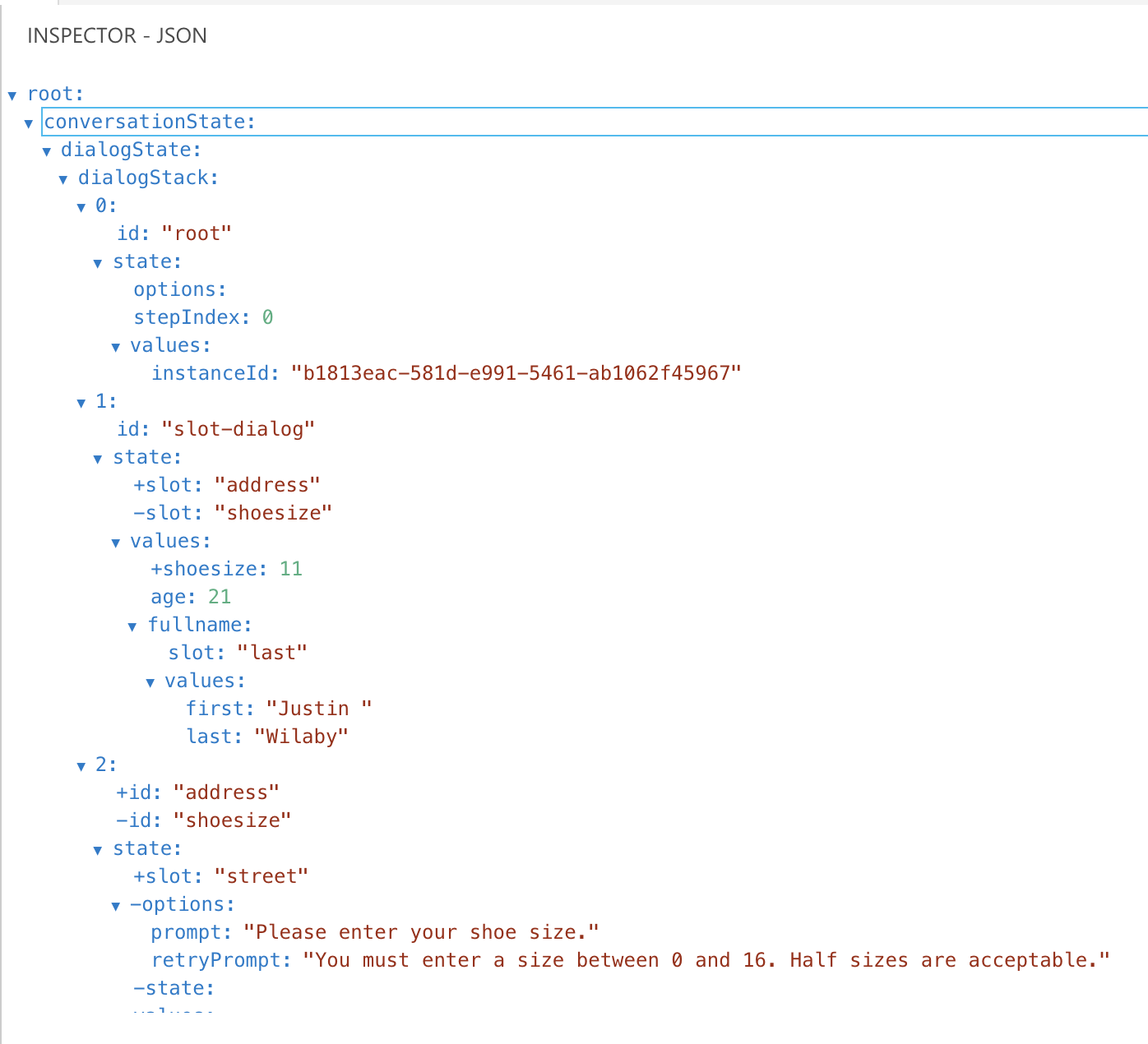Screen dimensions: 1148x1044
Task: Collapse the fullname node
Action: coord(132,626)
